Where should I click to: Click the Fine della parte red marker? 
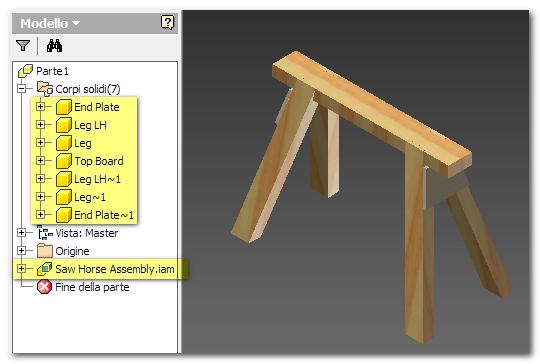click(x=44, y=287)
